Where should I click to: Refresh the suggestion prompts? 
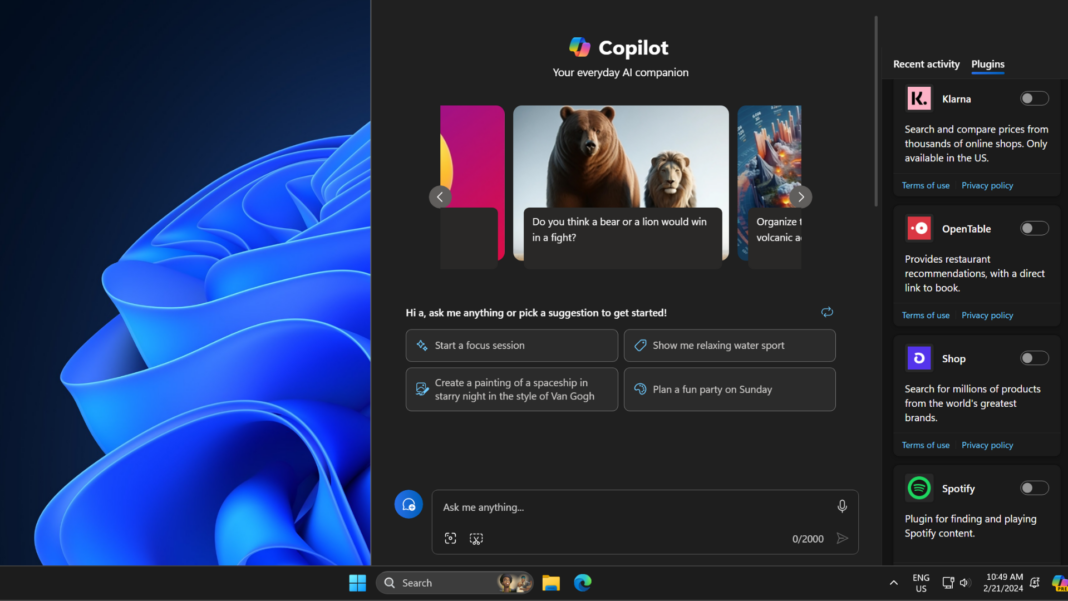(x=827, y=312)
